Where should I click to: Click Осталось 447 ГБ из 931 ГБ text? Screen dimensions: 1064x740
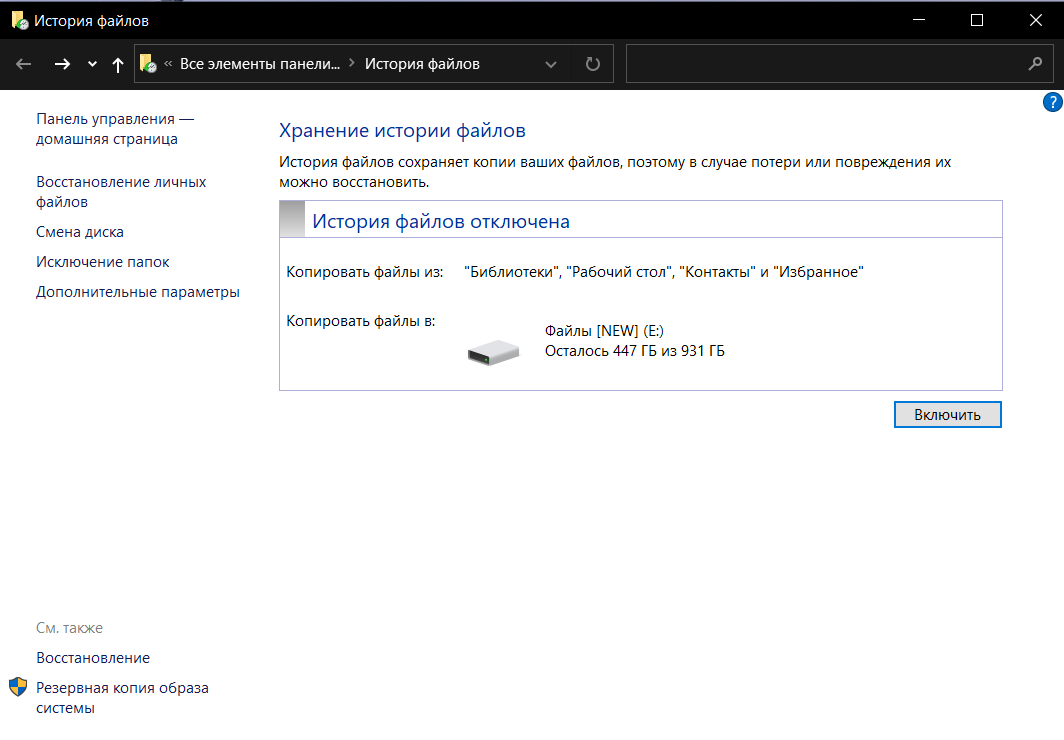pos(634,351)
